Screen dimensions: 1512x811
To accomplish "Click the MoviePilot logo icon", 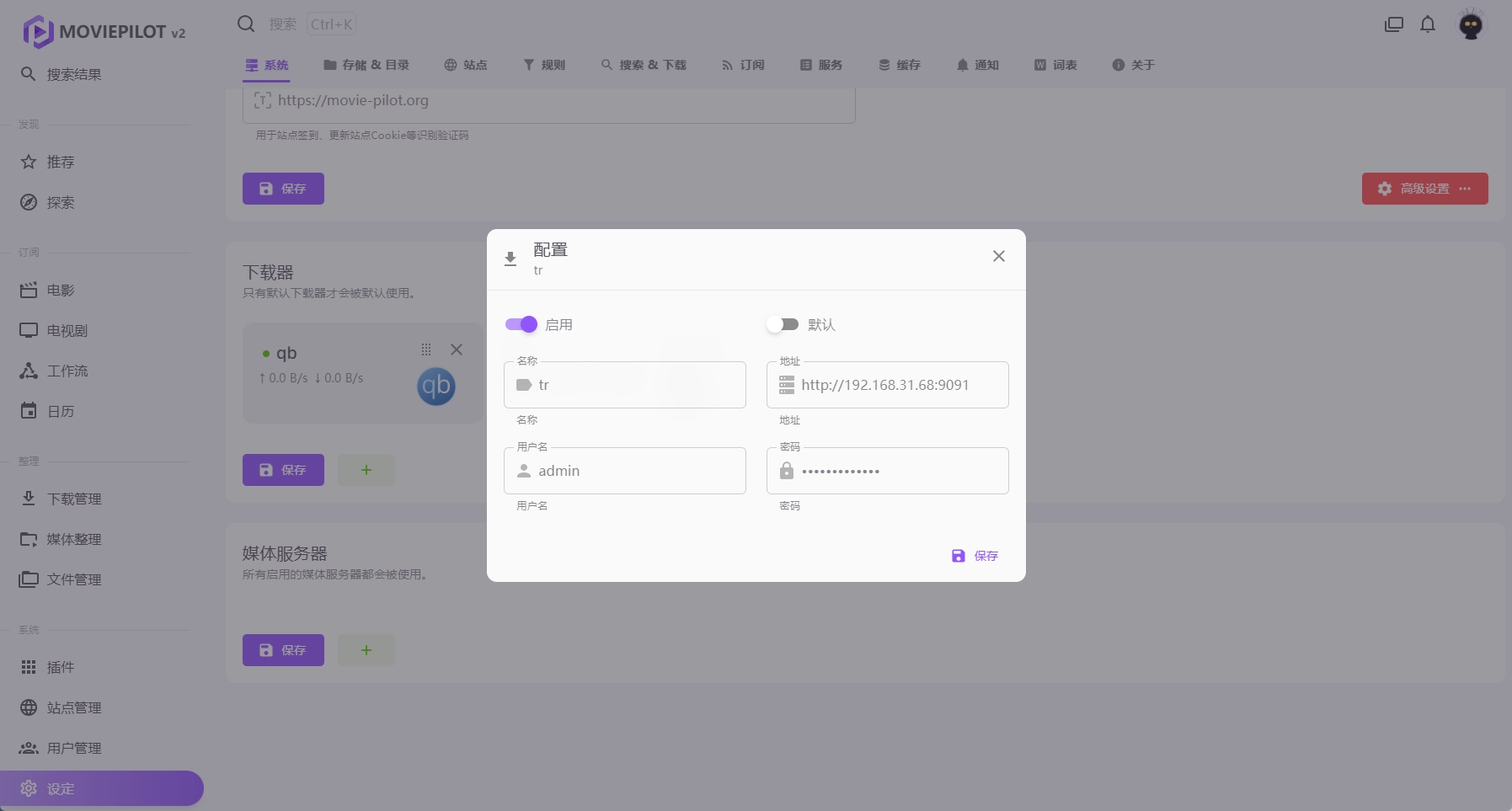I will [x=38, y=32].
